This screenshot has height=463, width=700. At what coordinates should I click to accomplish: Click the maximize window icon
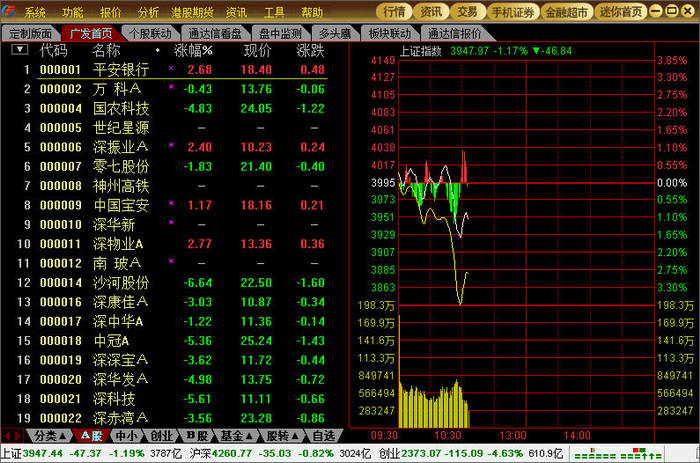pos(671,11)
